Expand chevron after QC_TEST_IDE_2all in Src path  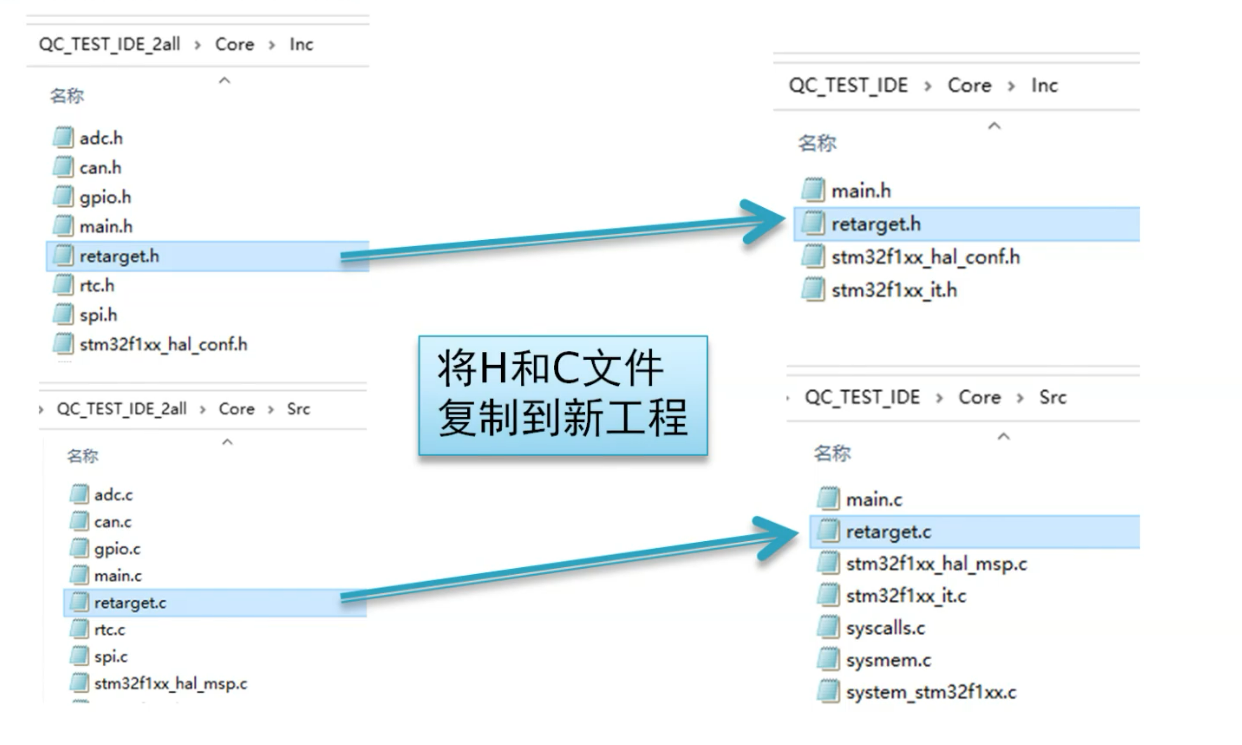point(202,409)
